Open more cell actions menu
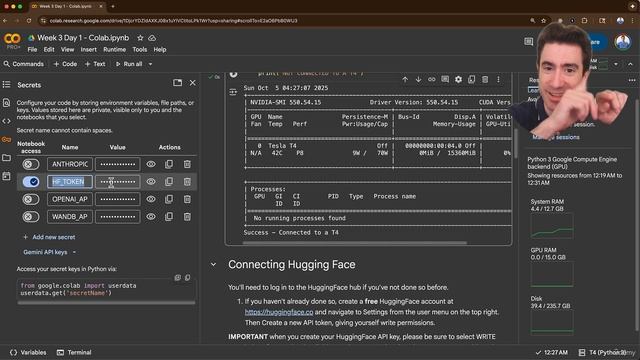The height and width of the screenshot is (360, 640). (498, 80)
